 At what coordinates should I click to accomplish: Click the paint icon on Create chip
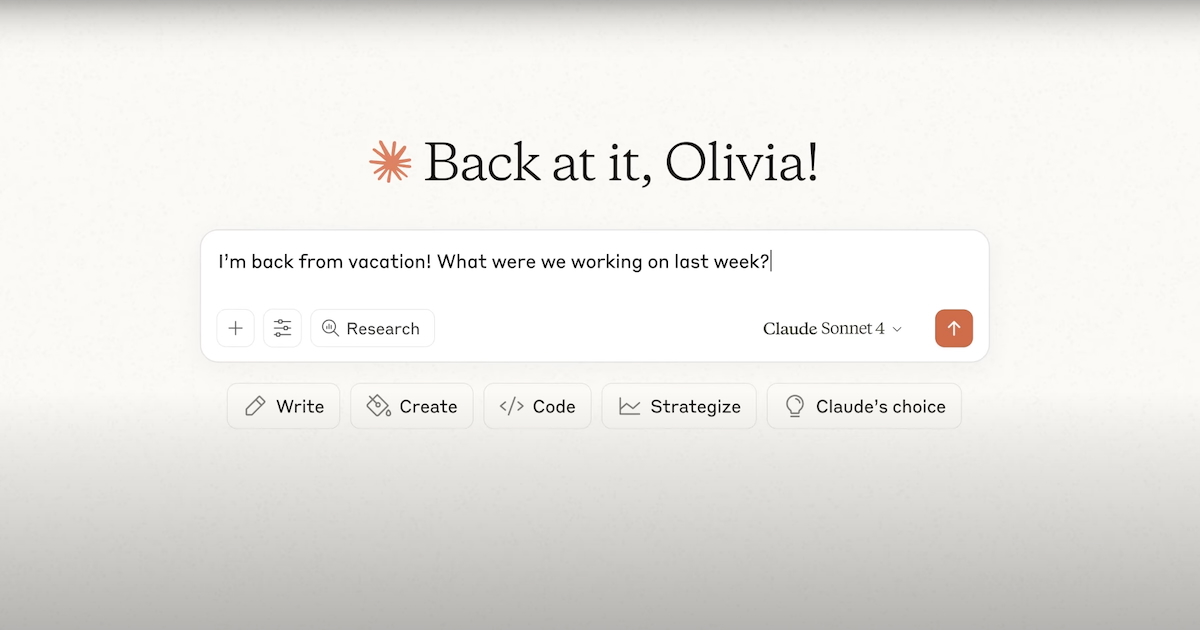point(378,406)
